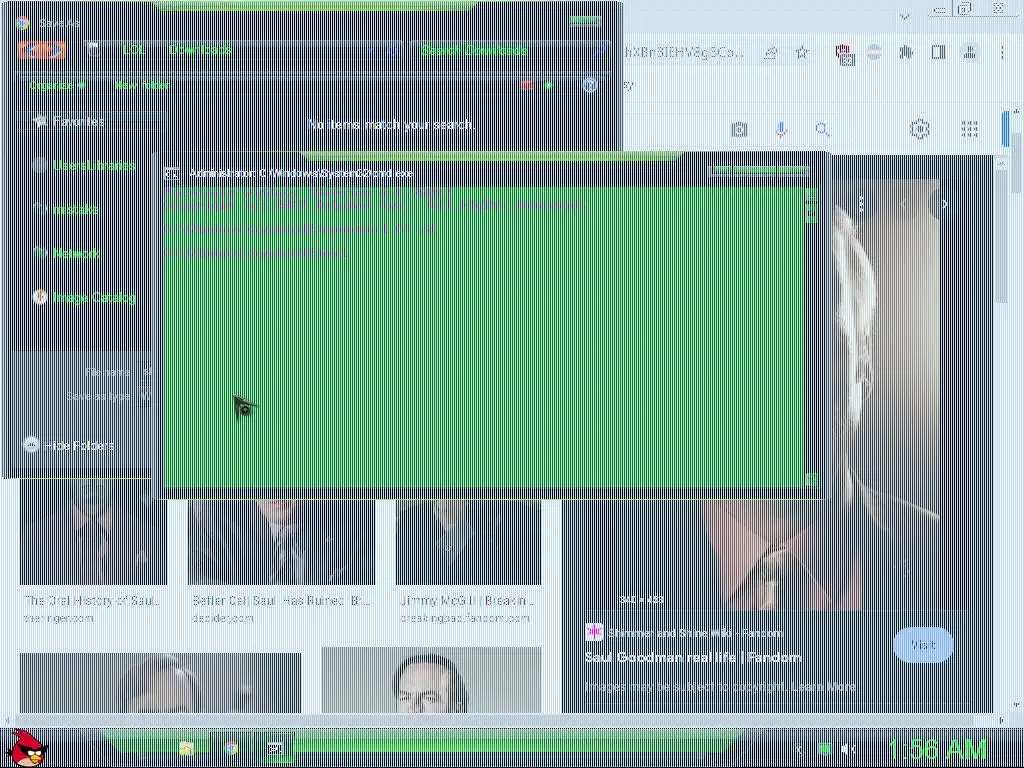Open File Explorer from the taskbar
This screenshot has width=1024, height=768.
187,748
